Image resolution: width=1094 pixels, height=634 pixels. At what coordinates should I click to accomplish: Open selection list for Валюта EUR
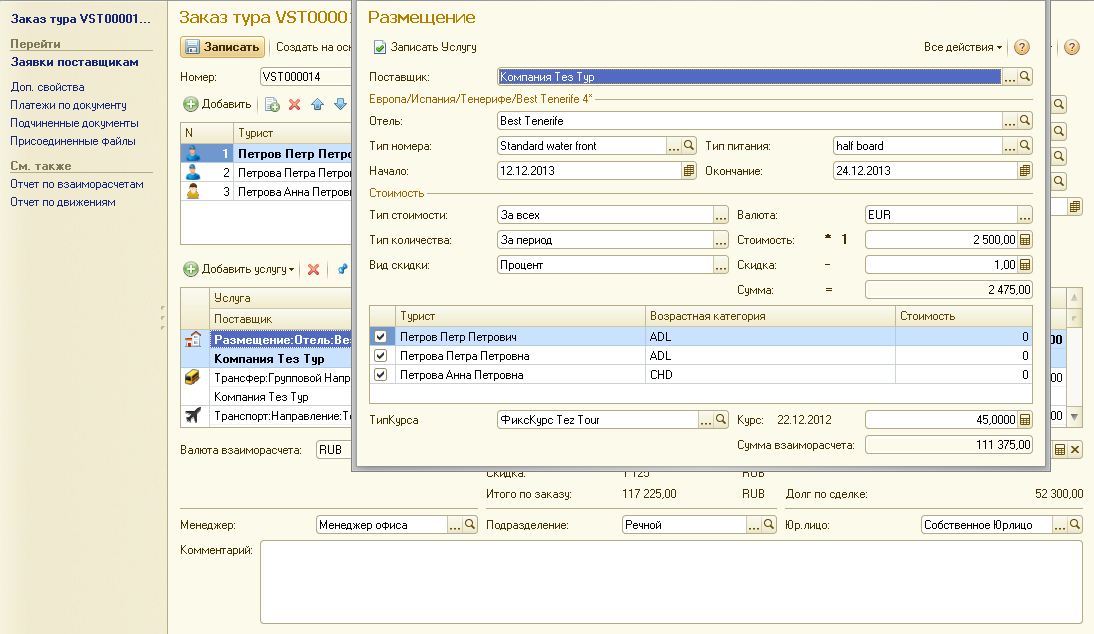point(1024,216)
